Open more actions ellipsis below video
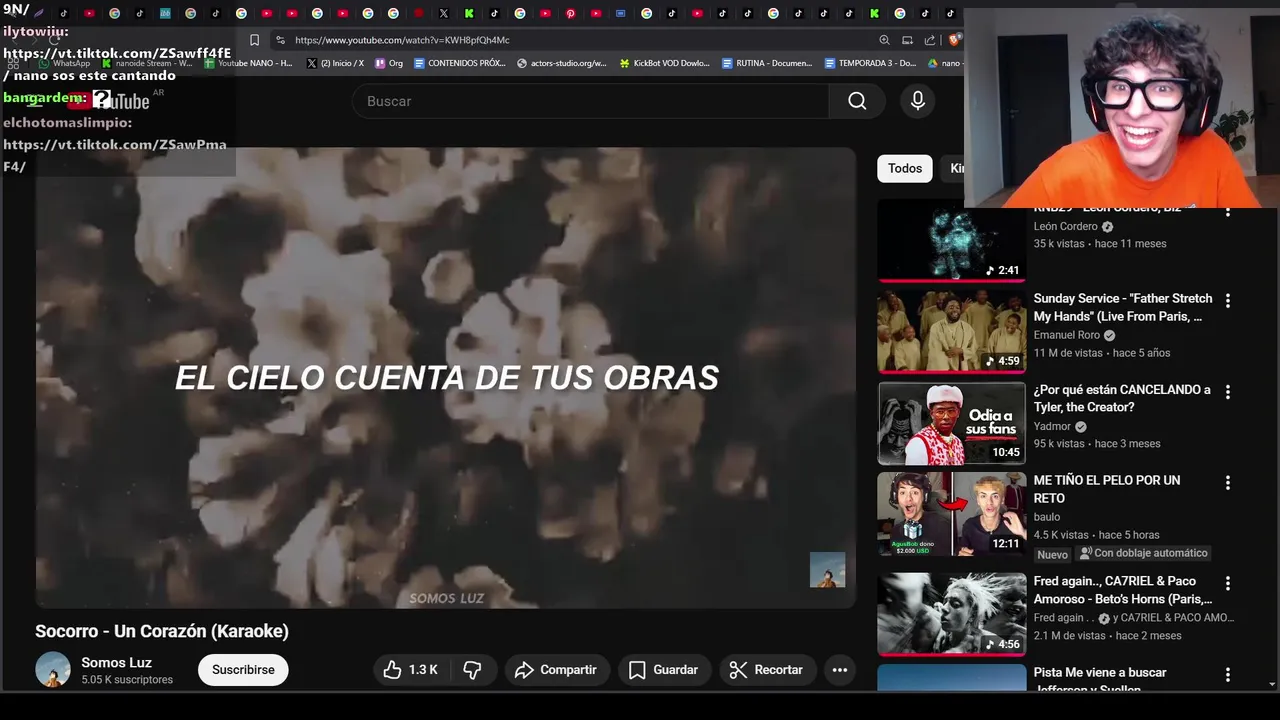Screen dimensions: 1280x720 840,670
